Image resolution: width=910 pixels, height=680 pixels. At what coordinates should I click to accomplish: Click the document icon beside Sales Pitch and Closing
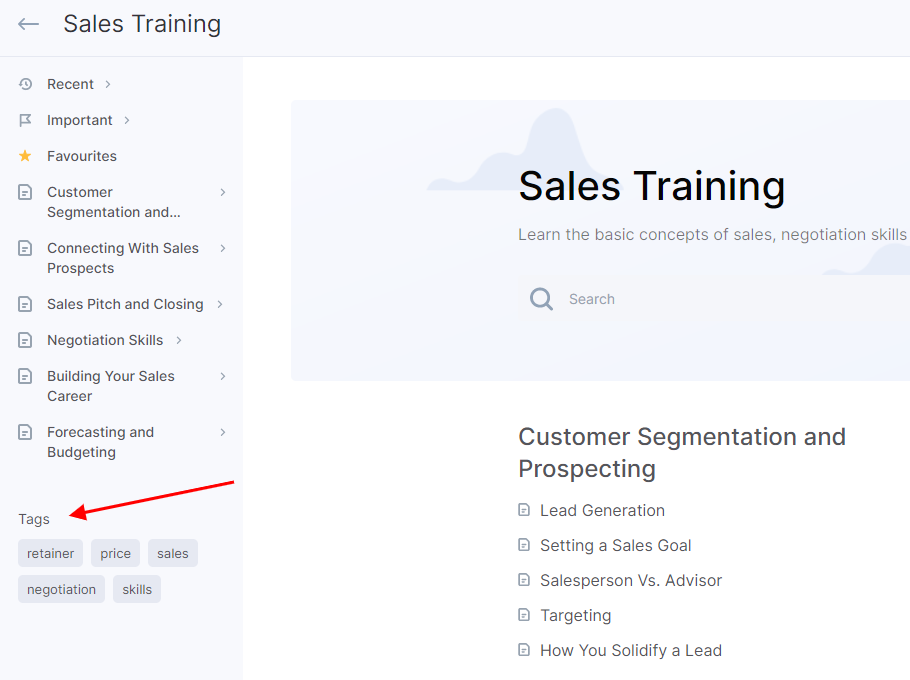pos(25,304)
